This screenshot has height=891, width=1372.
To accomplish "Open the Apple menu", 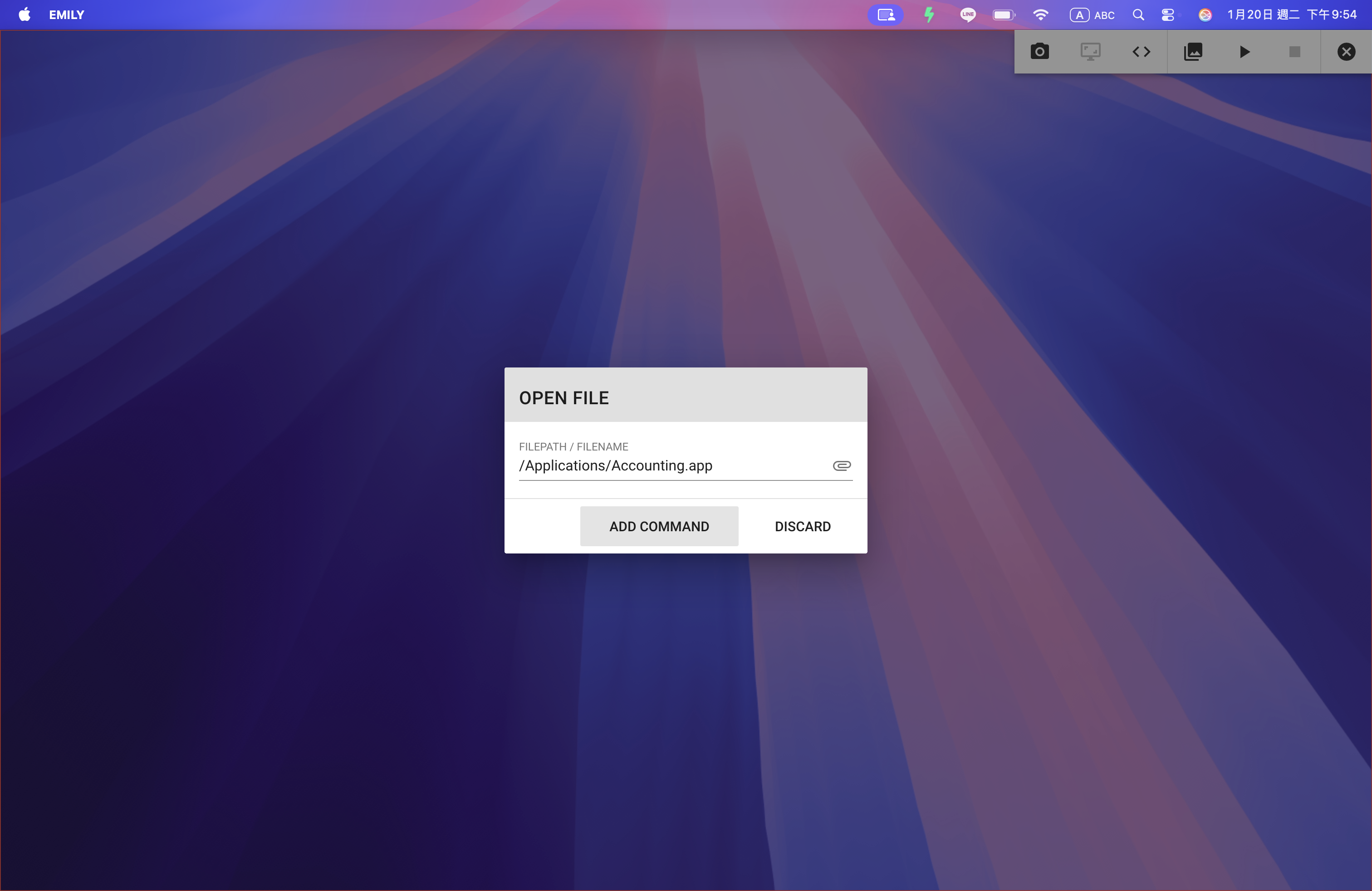I will pyautogui.click(x=24, y=15).
